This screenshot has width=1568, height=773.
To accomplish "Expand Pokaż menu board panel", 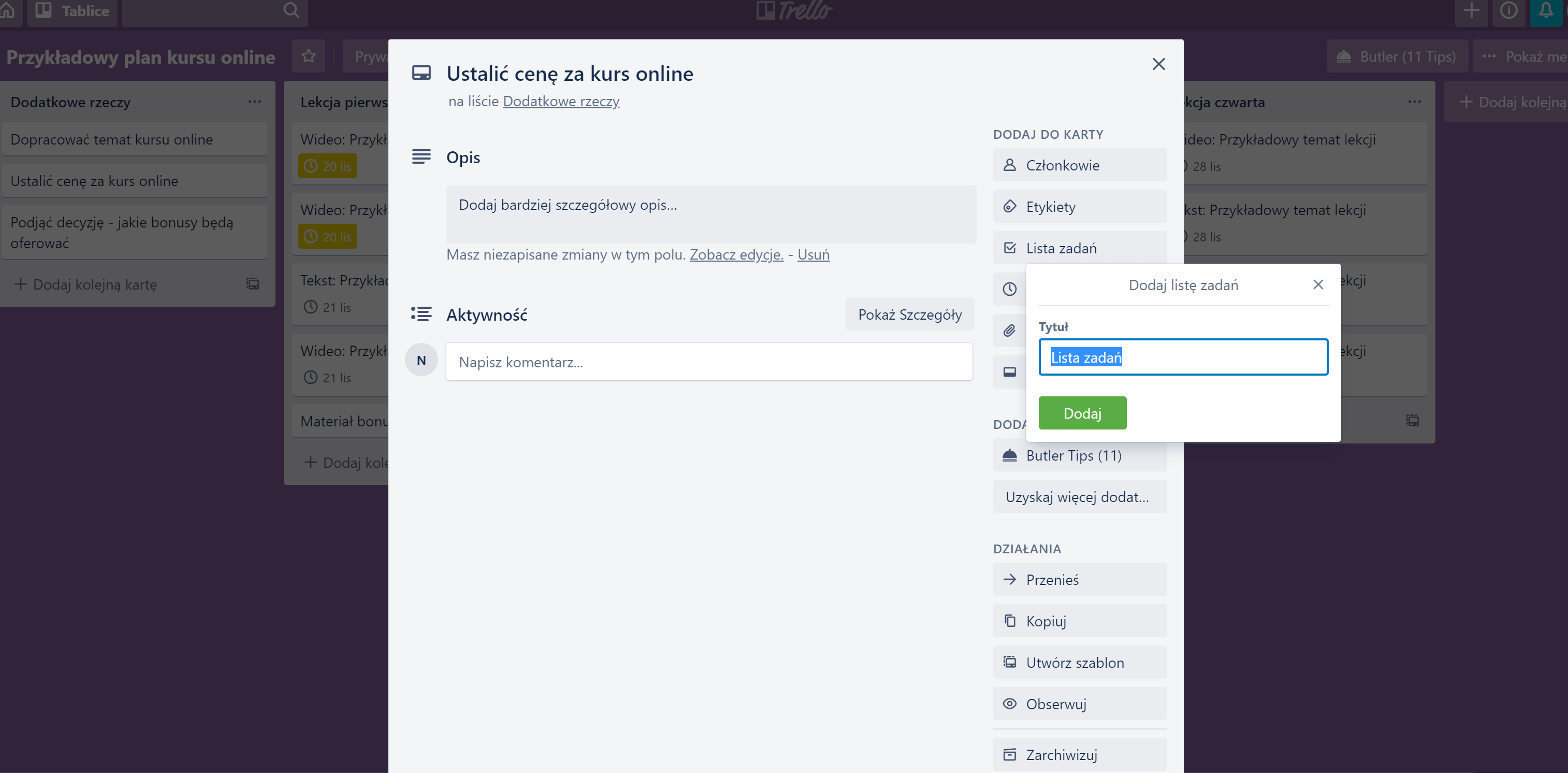I will [x=1522, y=56].
